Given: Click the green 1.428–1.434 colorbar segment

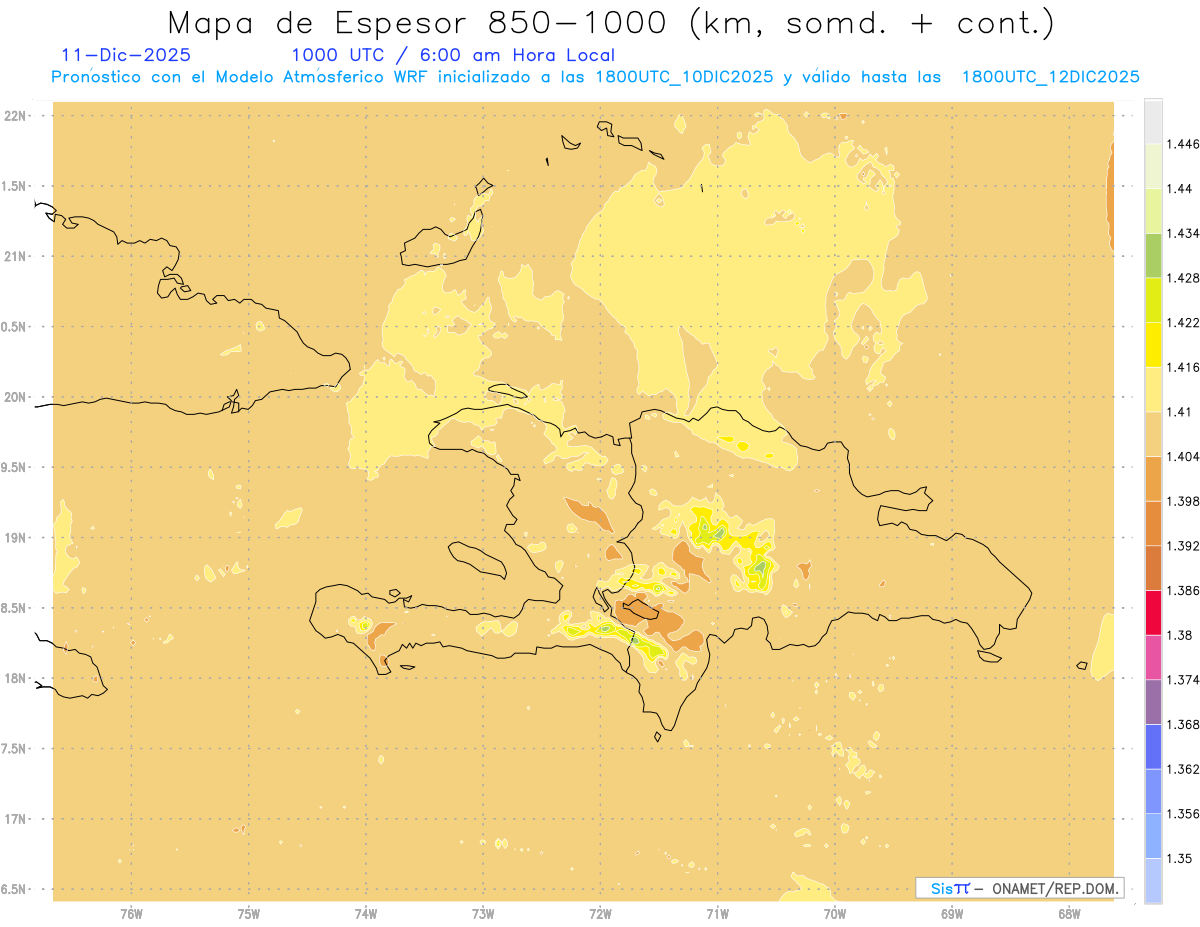Looking at the screenshot, I should tap(1153, 255).
